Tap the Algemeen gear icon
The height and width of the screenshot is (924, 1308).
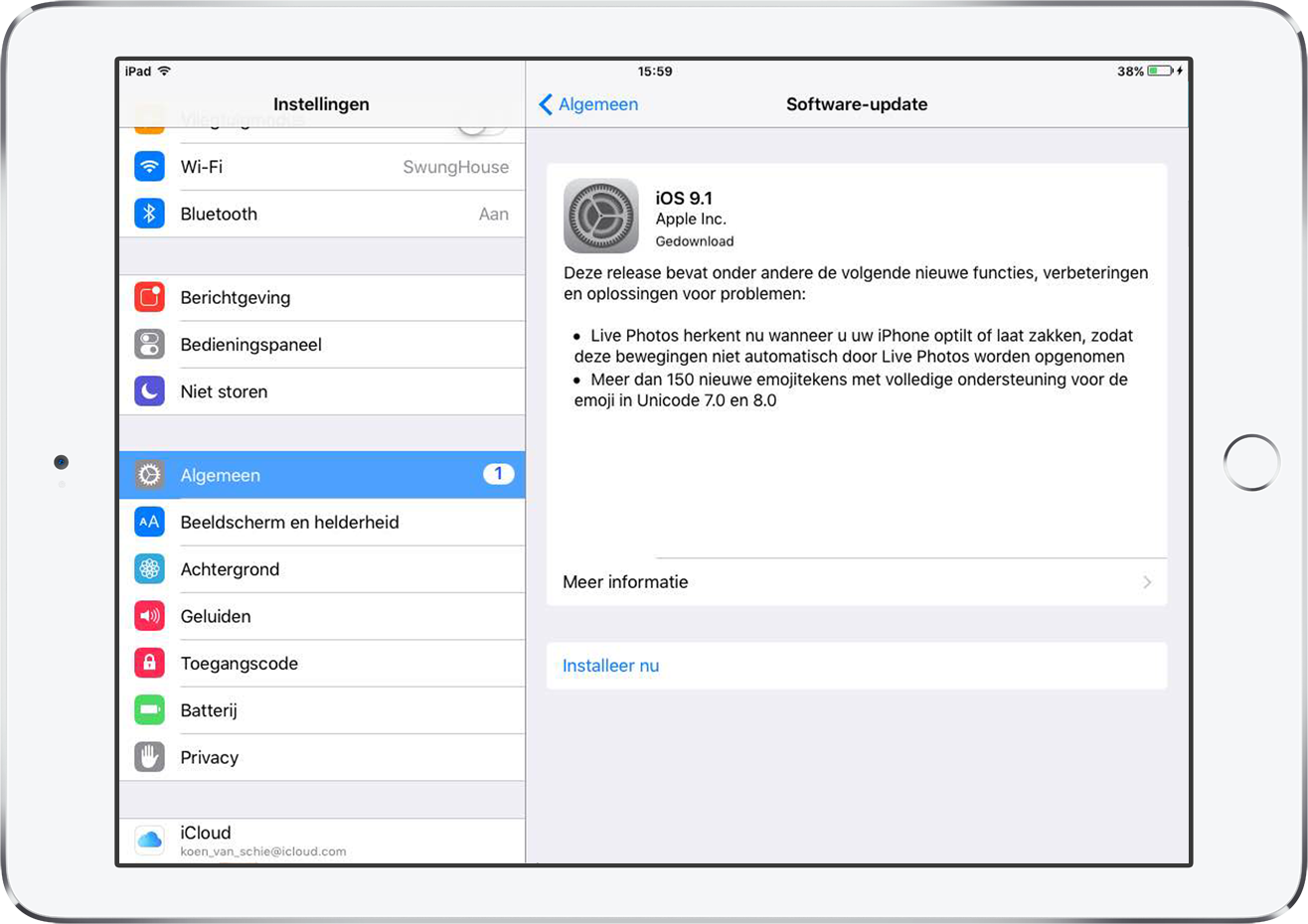point(149,475)
